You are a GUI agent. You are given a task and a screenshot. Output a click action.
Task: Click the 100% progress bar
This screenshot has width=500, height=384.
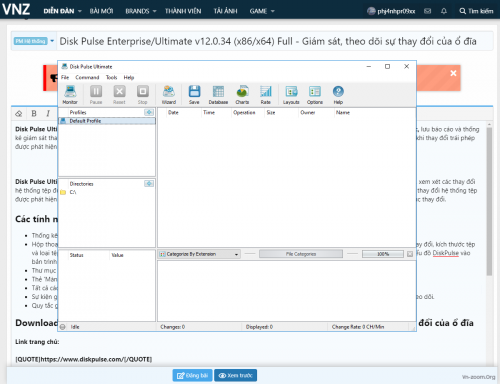tap(383, 254)
